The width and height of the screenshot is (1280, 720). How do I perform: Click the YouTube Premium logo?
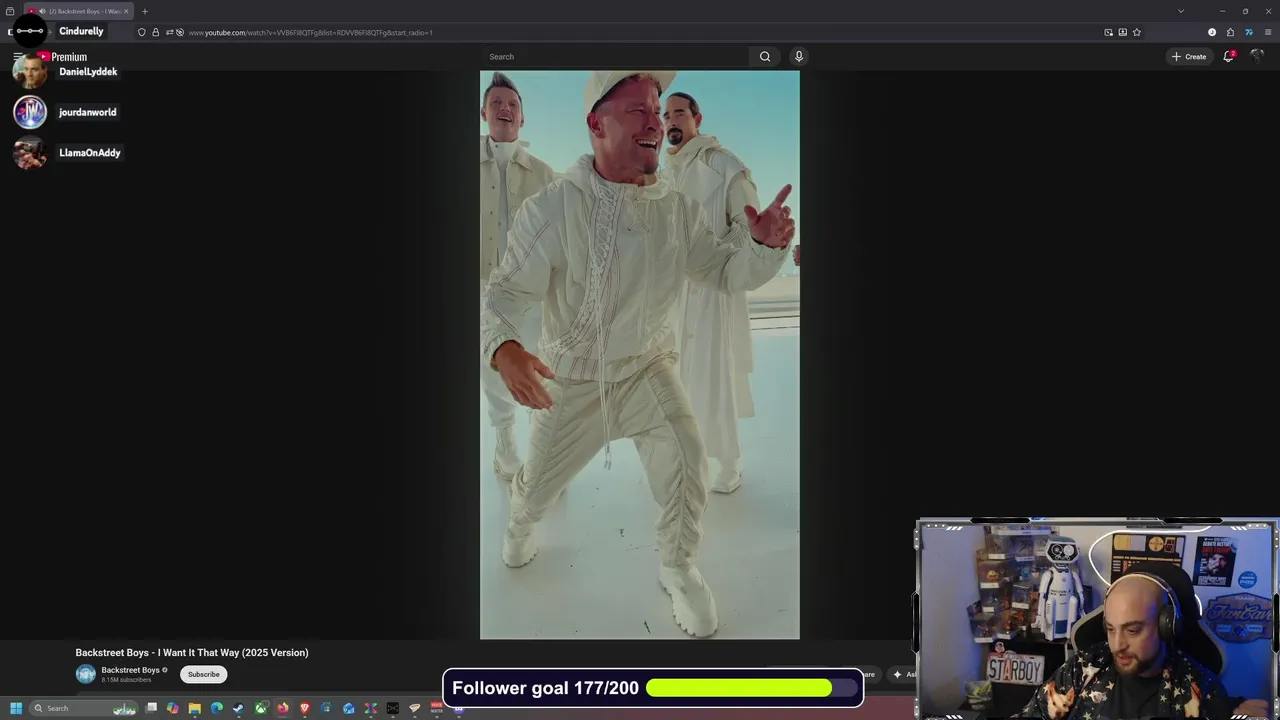click(62, 57)
